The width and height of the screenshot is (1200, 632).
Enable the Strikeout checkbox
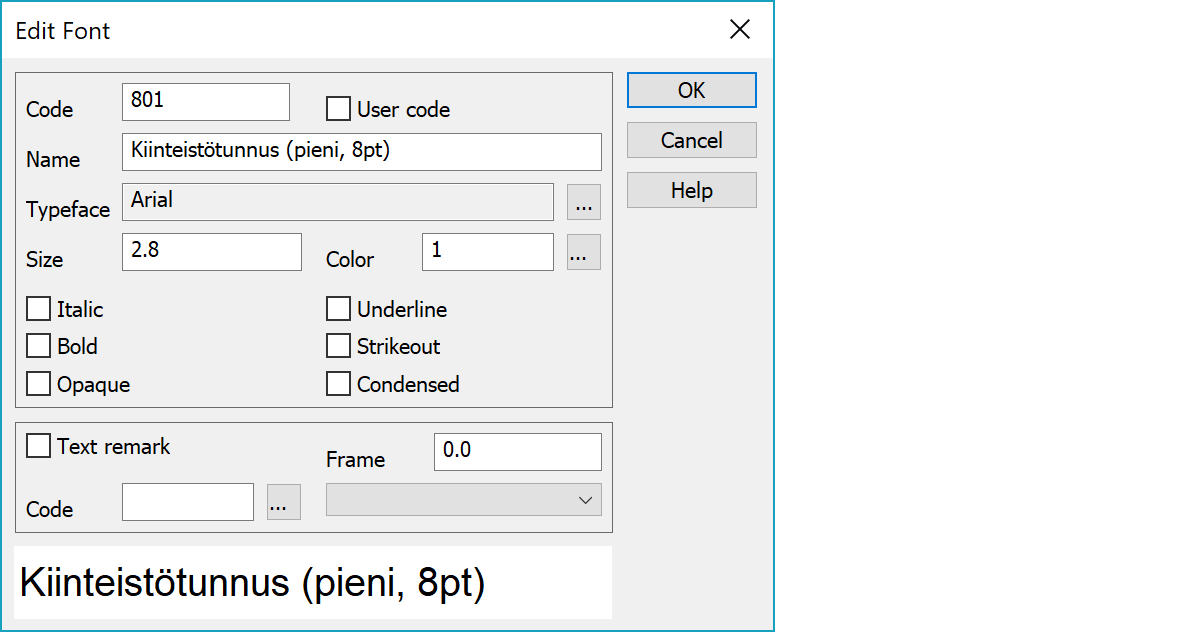tap(339, 346)
